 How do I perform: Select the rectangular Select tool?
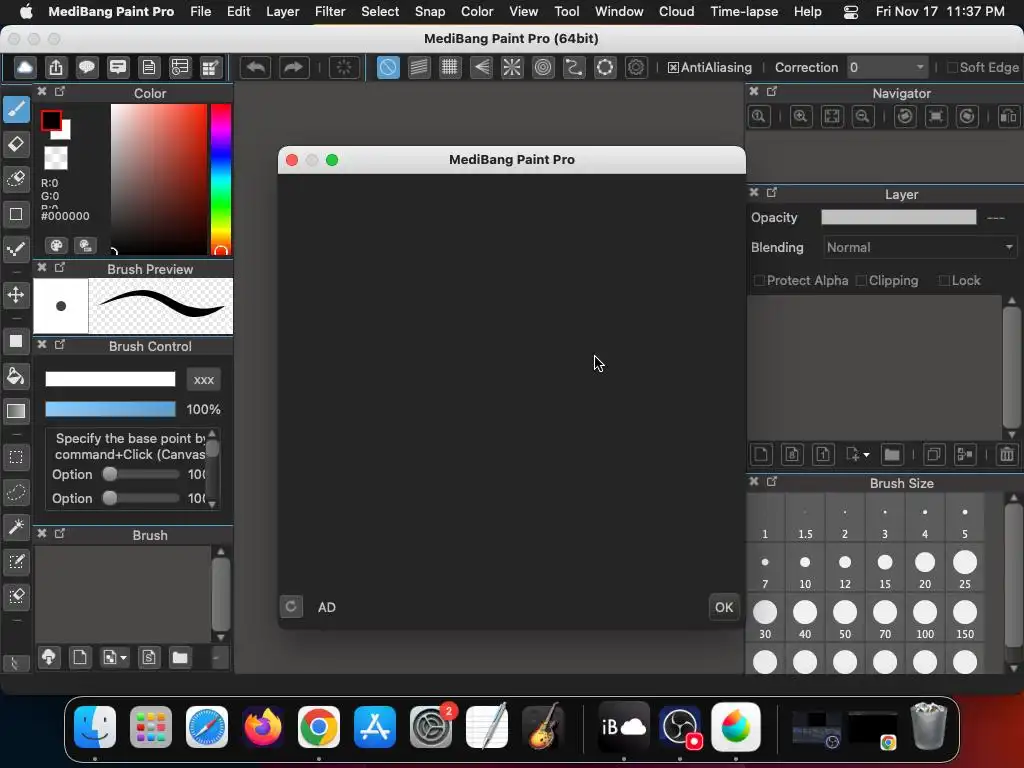(x=16, y=457)
